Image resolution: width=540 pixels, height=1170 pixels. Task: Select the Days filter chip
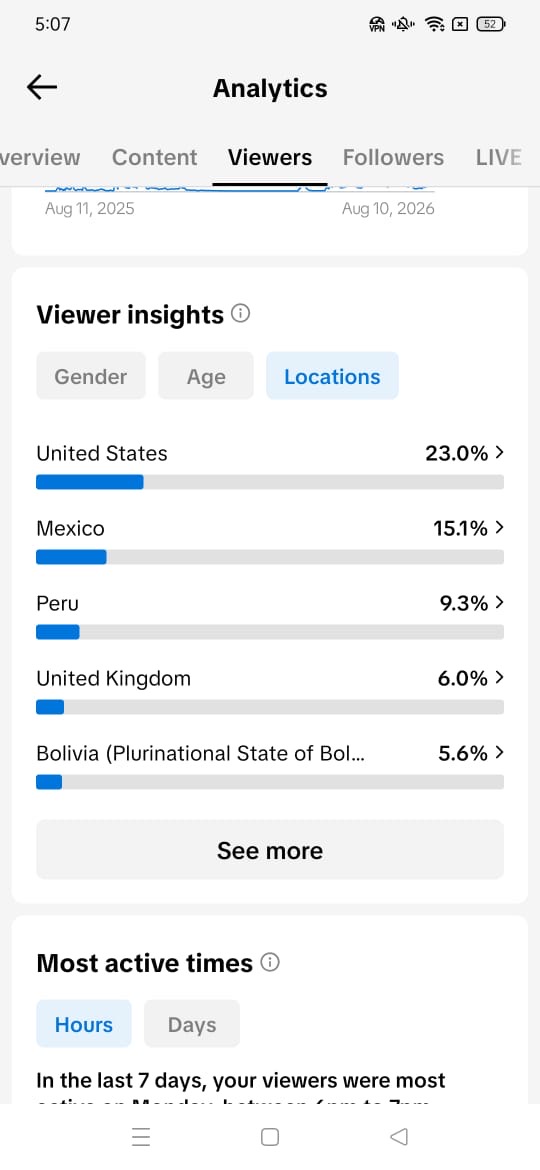click(192, 1024)
